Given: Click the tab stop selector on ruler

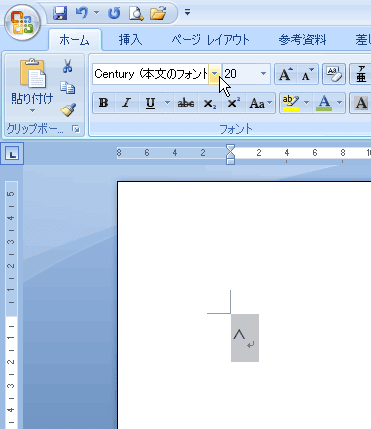Looking at the screenshot, I should (x=12, y=154).
